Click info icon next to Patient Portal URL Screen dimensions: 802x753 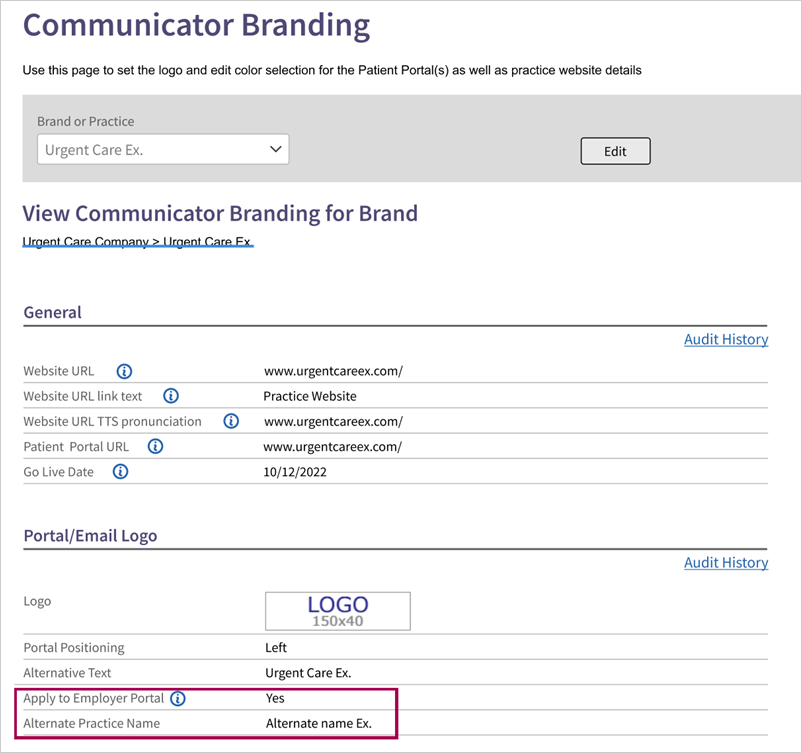[155, 446]
